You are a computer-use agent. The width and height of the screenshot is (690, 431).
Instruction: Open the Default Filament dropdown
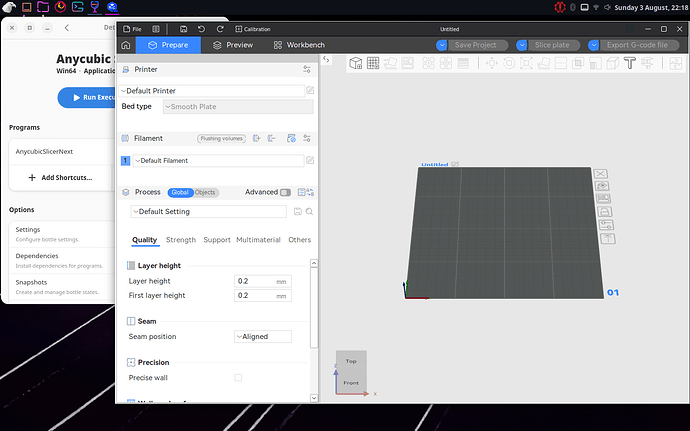click(x=218, y=161)
